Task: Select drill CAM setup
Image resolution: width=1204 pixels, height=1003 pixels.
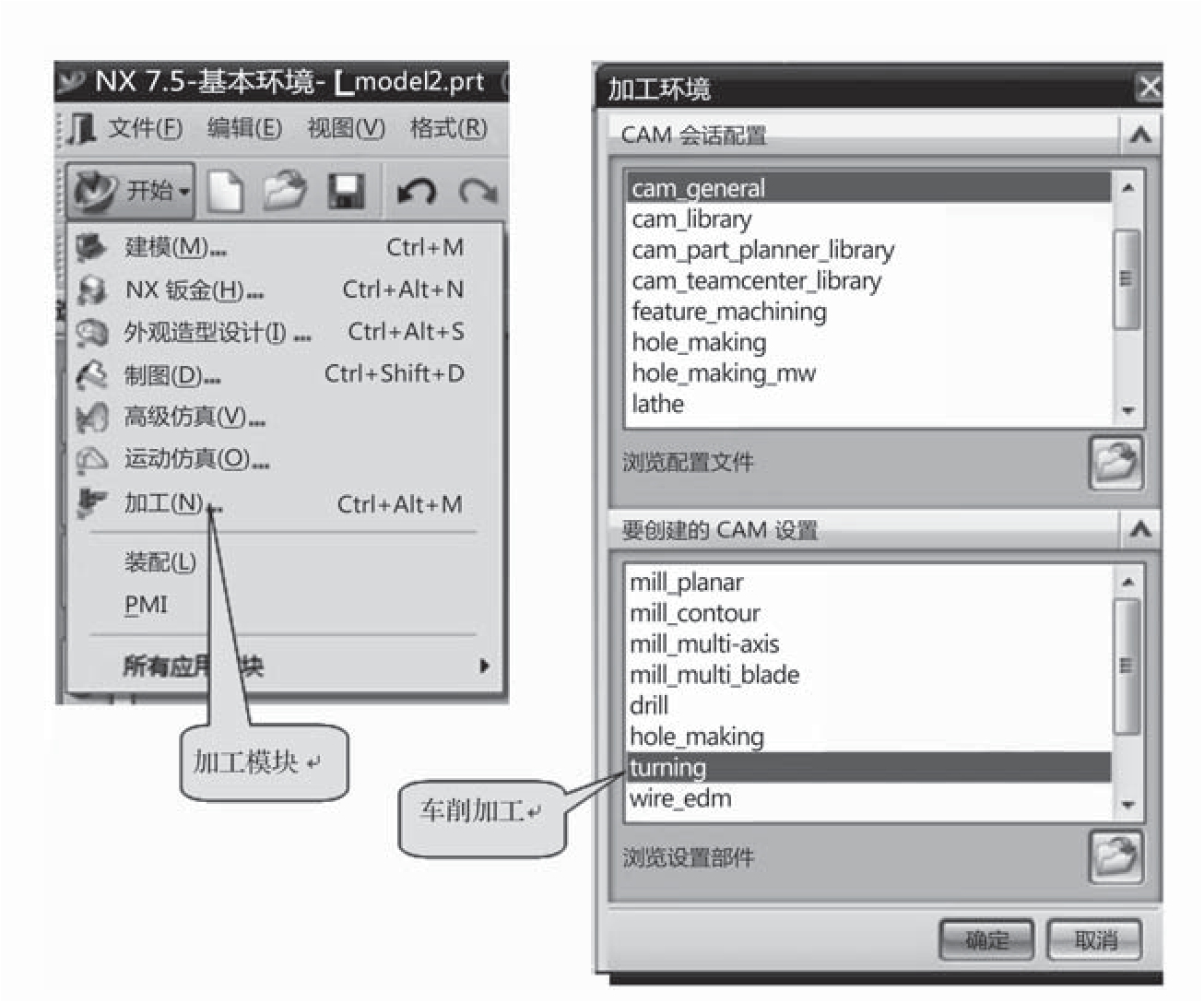Action: [868, 705]
